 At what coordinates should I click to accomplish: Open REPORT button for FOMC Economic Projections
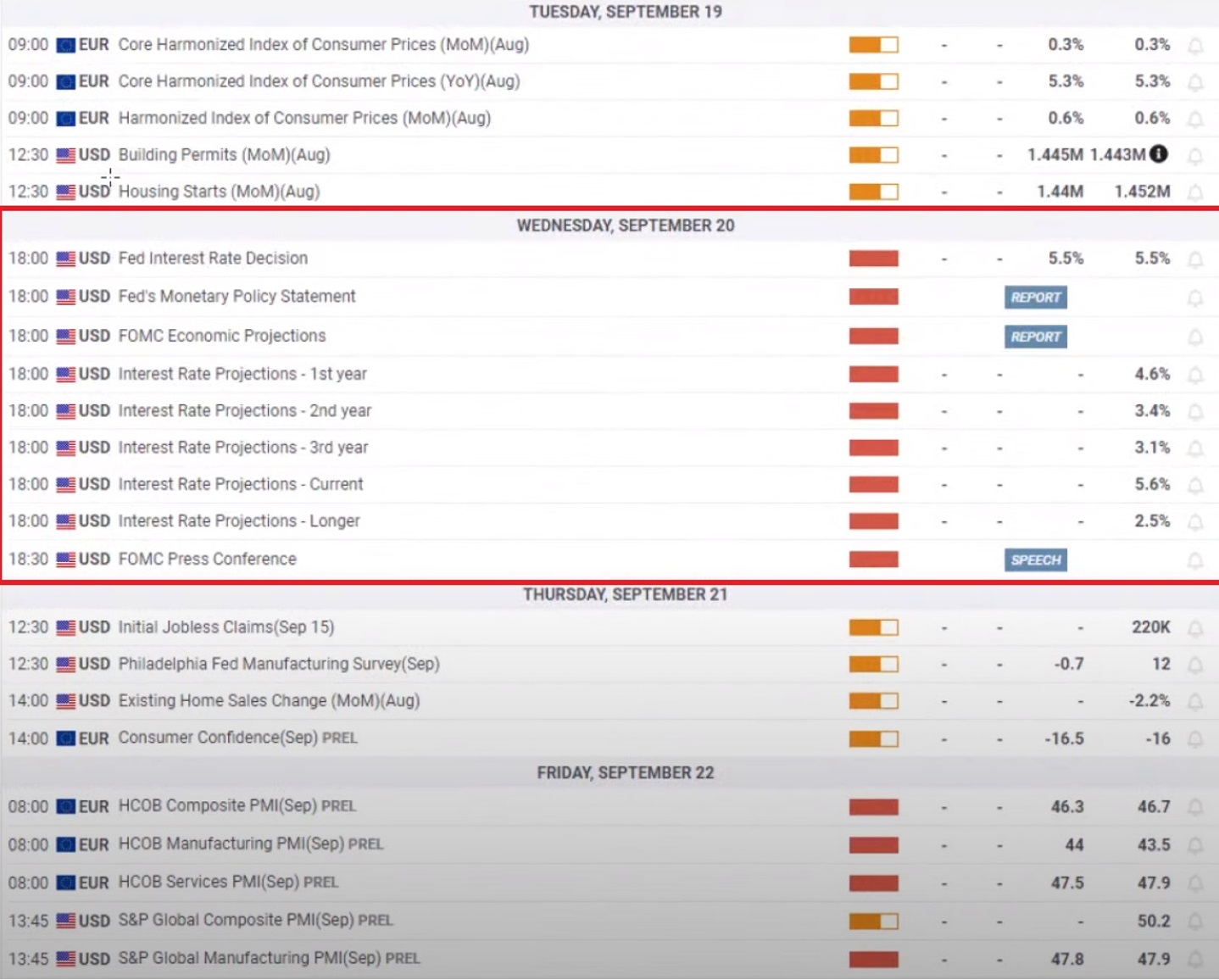(1035, 337)
